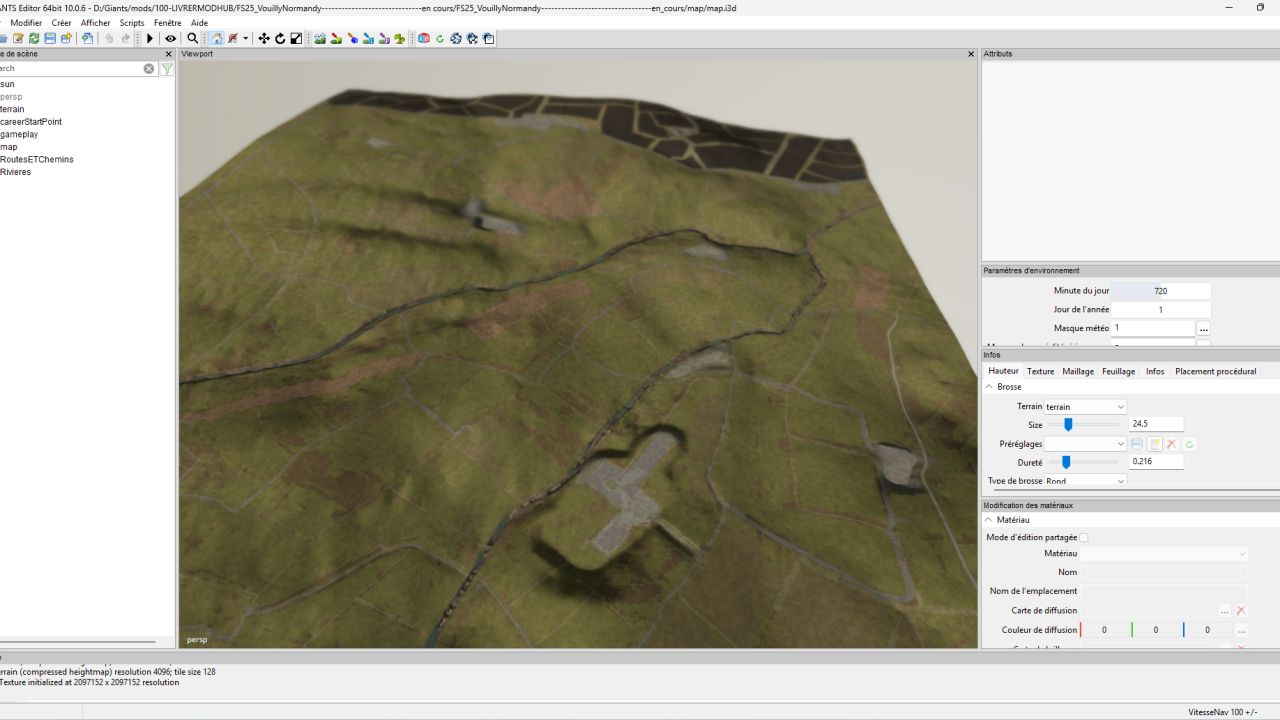Enable Mode d'édition partagée checkbox
Viewport: 1280px width, 720px height.
click(x=1083, y=537)
